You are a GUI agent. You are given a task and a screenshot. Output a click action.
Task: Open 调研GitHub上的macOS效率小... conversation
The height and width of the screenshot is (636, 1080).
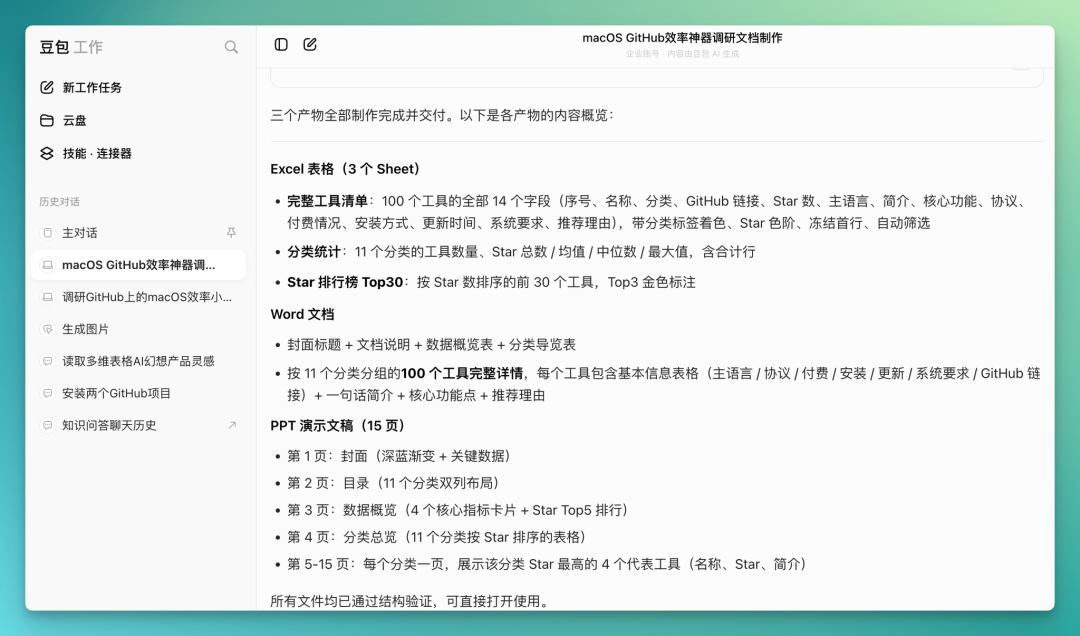coord(138,297)
